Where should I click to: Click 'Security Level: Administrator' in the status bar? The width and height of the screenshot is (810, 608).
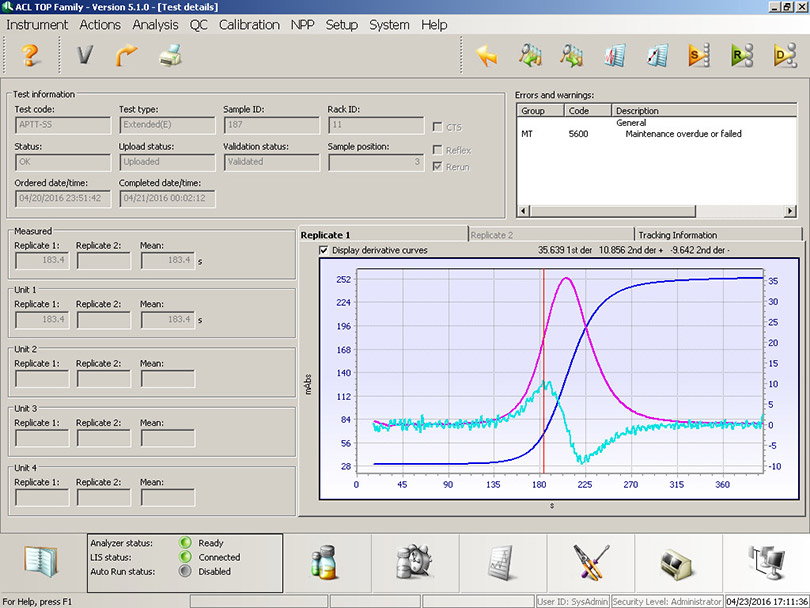click(667, 602)
